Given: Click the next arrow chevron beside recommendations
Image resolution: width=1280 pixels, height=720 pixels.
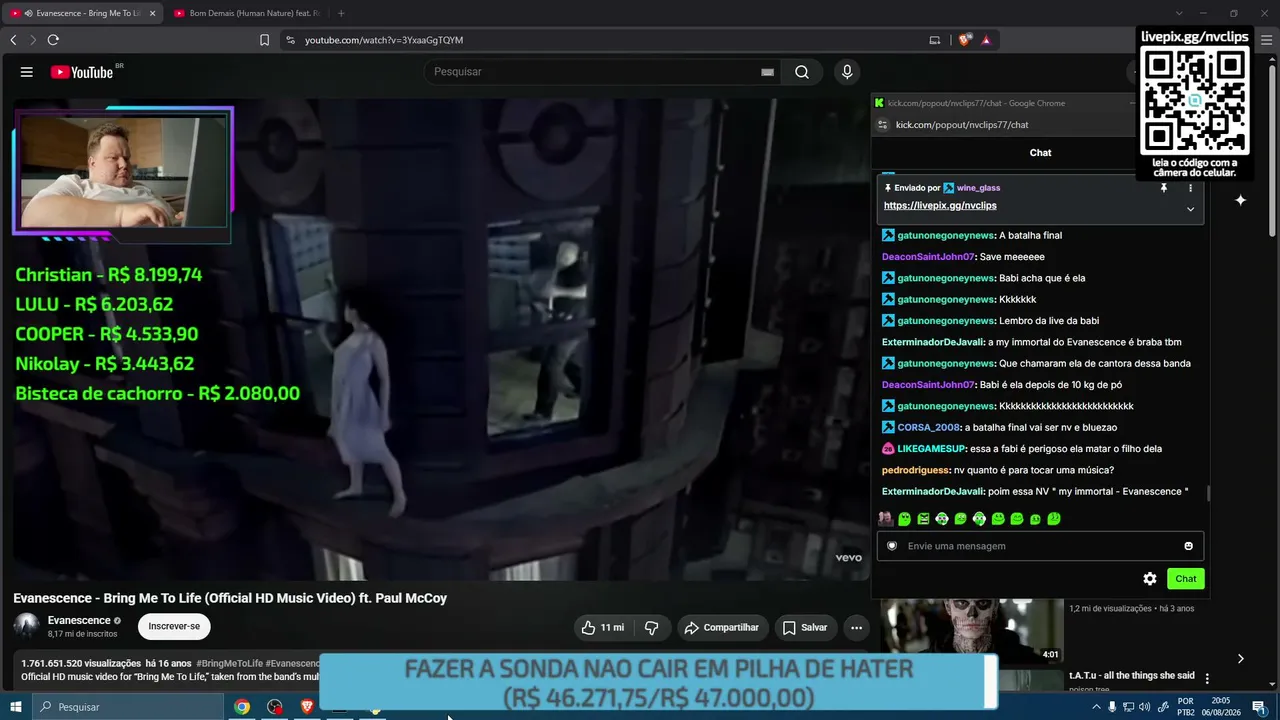Looking at the screenshot, I should tap(1240, 659).
